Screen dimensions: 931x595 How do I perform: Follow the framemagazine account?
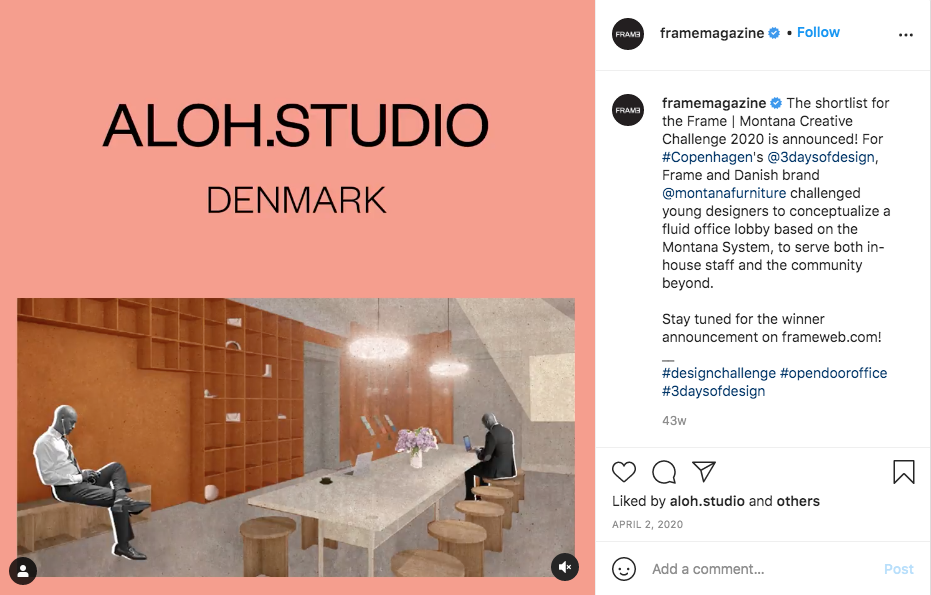818,33
